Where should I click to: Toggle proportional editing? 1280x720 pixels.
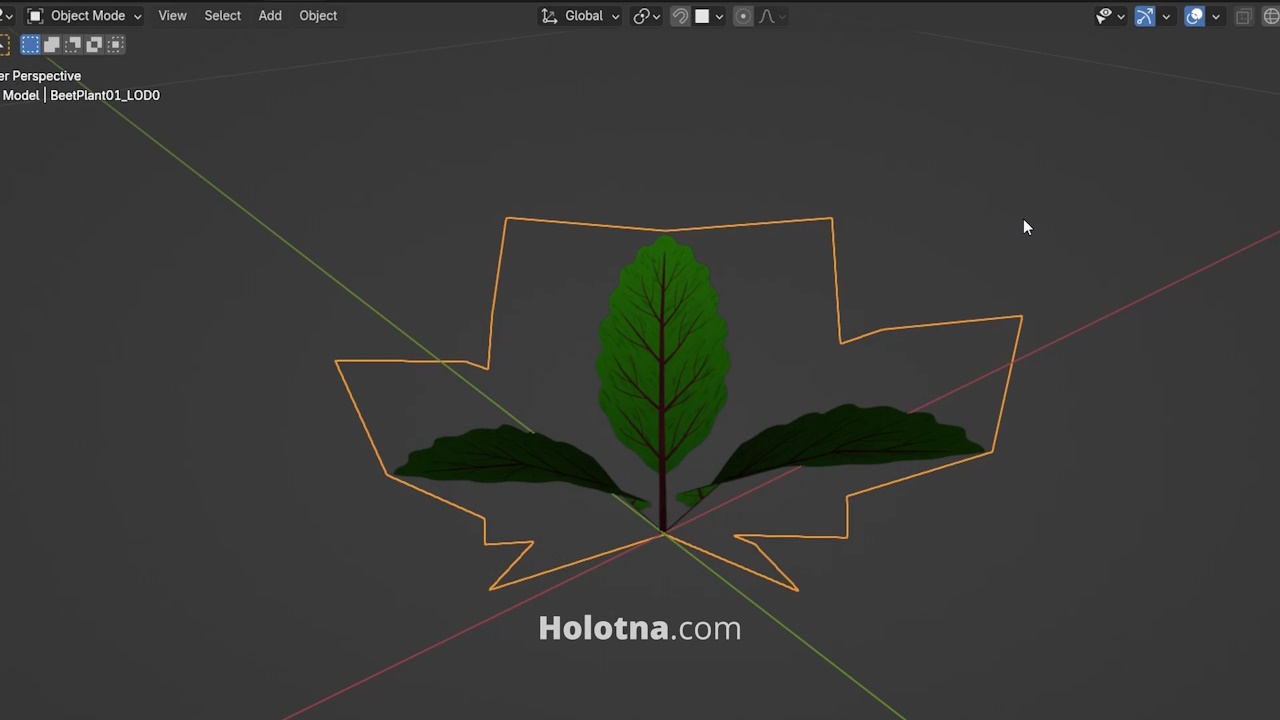pos(743,16)
